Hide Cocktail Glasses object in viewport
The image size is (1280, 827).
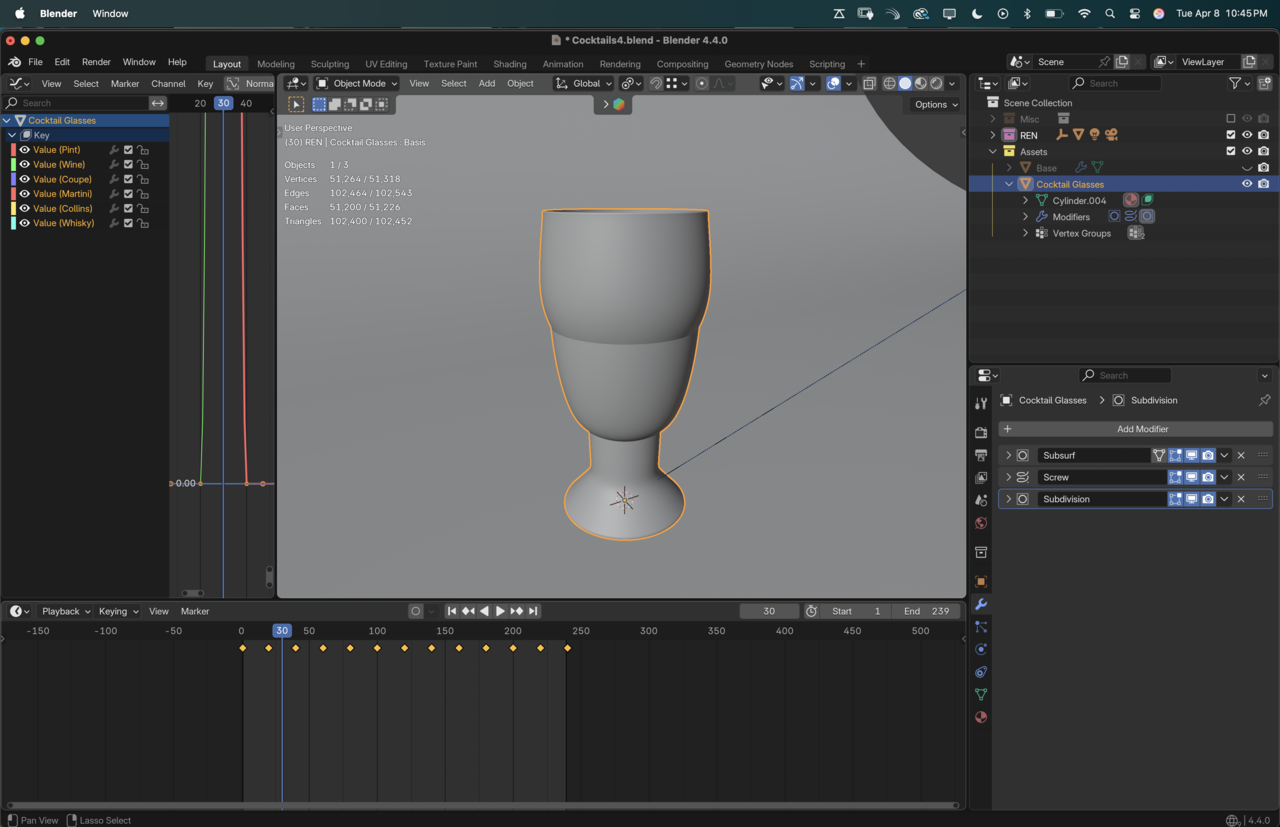click(1247, 184)
